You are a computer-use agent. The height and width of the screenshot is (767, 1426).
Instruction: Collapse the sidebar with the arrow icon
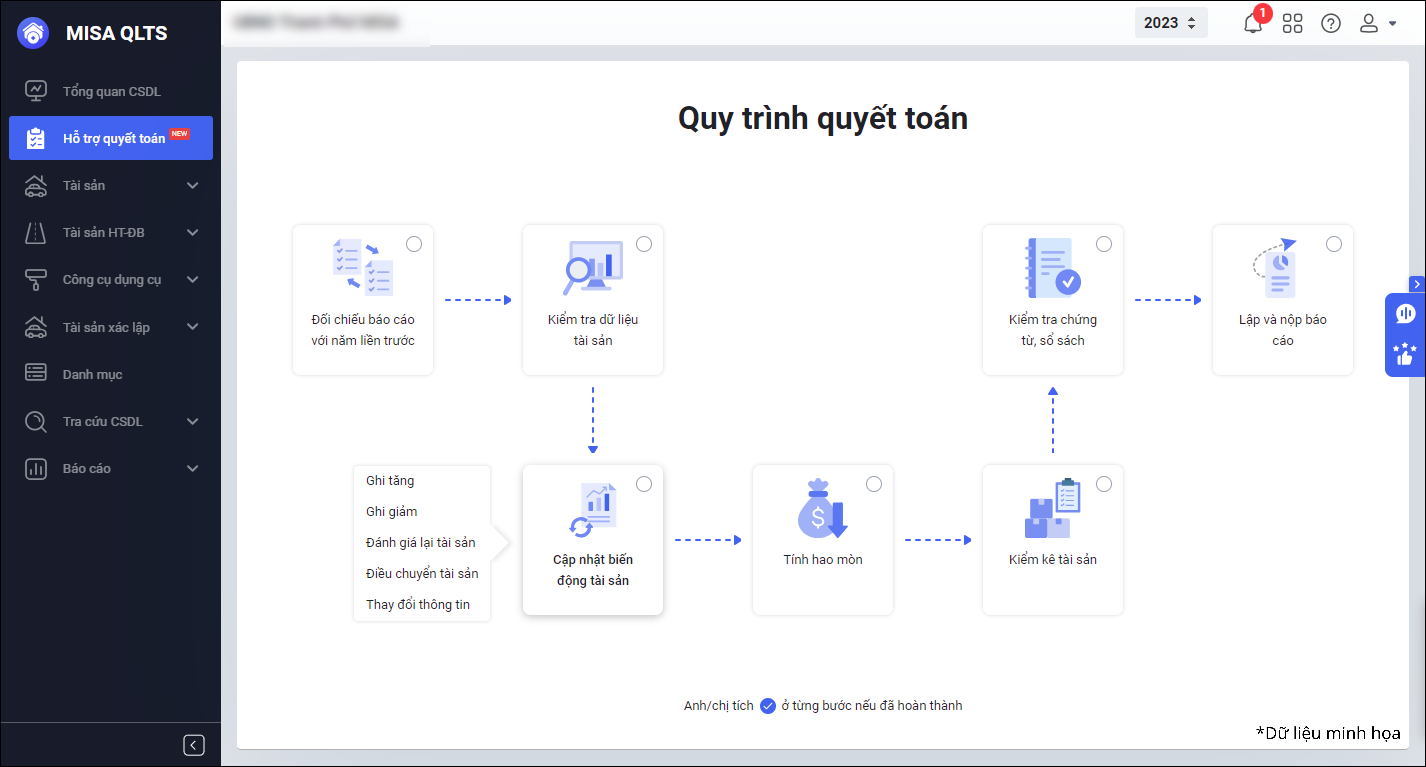[194, 745]
